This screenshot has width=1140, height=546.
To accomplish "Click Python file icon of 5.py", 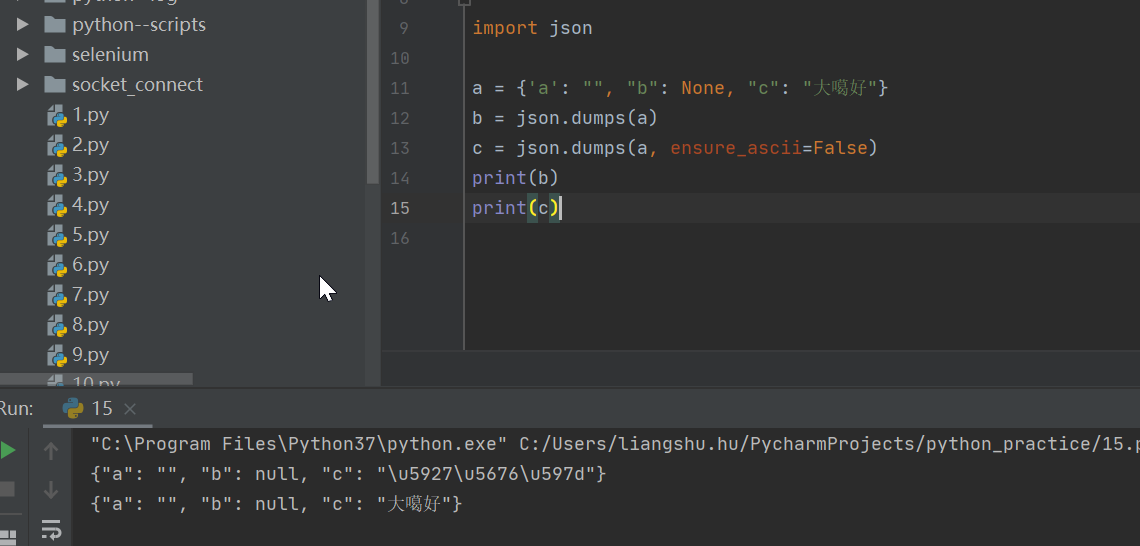I will [57, 236].
